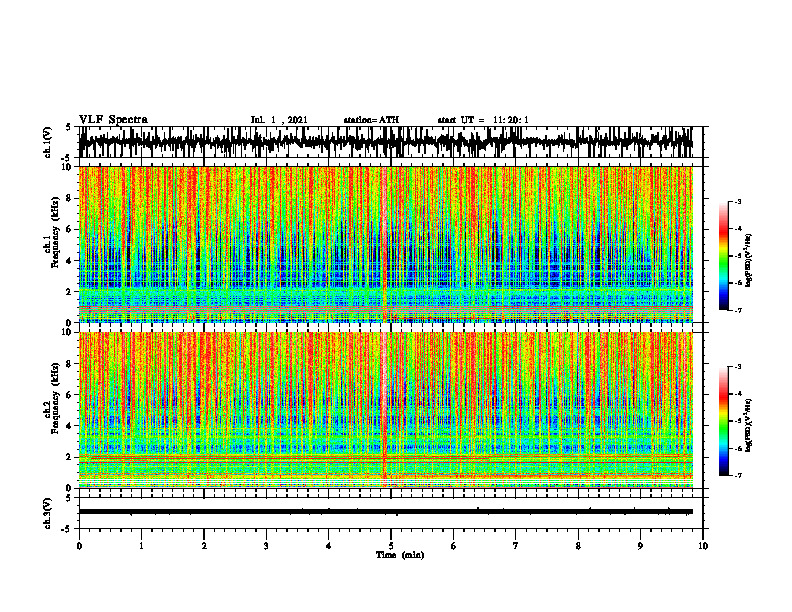Click the 'ch.3(V)' waveform axis label
Viewport: 792px width, 612px height.
47,513
